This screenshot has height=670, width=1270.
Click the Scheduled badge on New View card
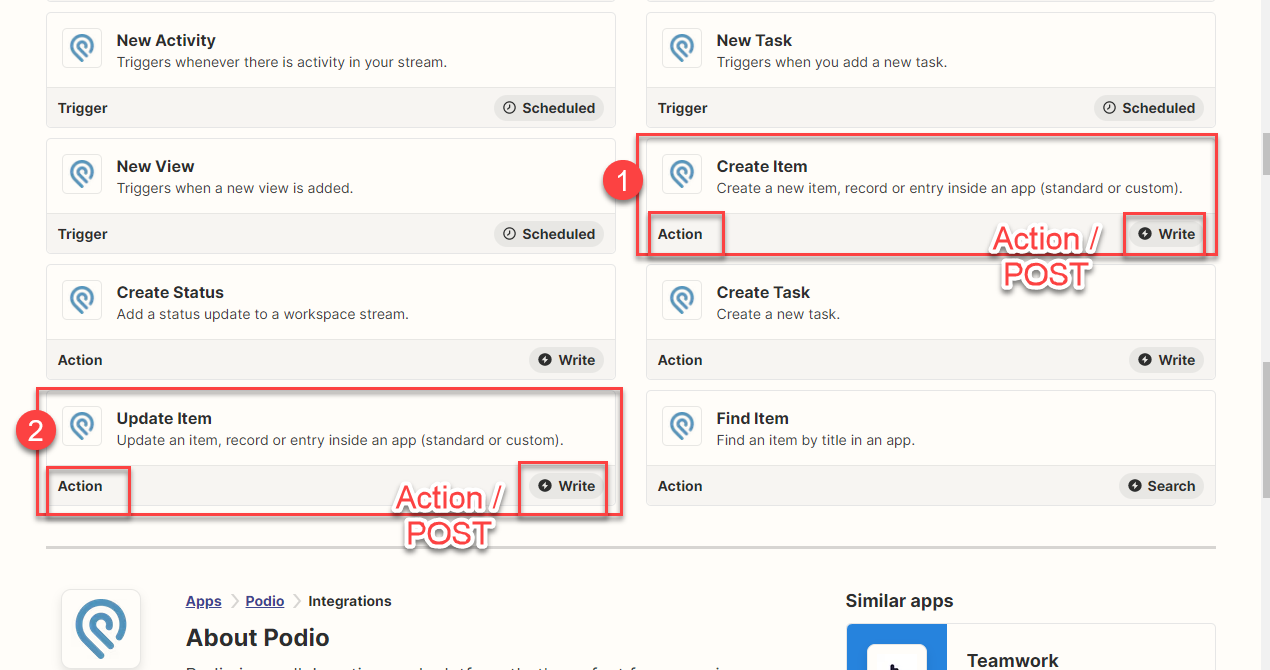549,234
